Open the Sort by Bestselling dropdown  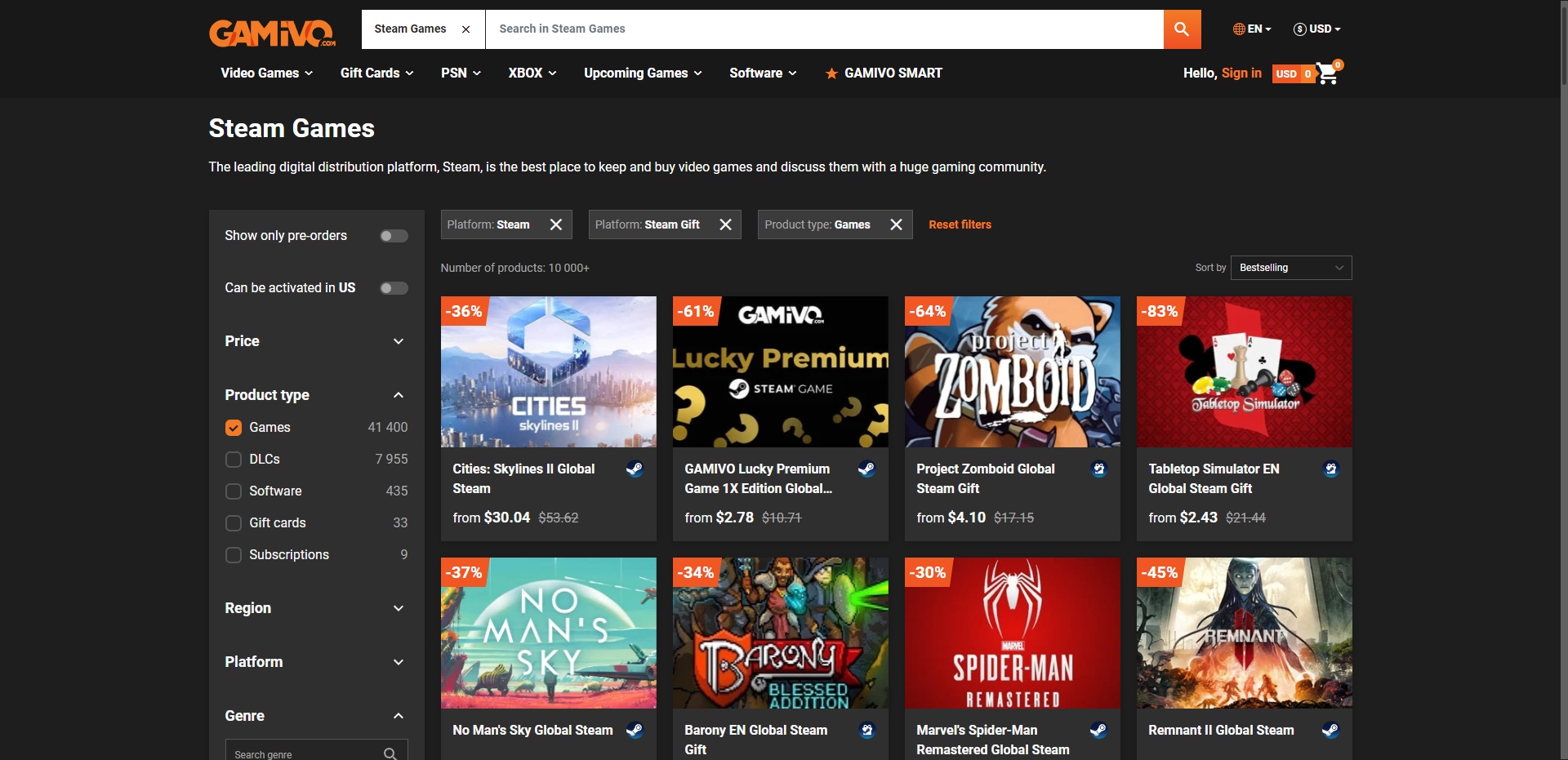(x=1291, y=268)
